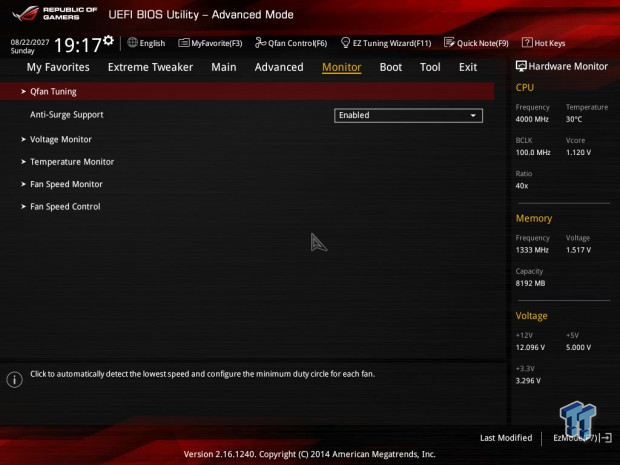
Task: Expand the Temperature Monitor arrow
Action: click(23, 162)
